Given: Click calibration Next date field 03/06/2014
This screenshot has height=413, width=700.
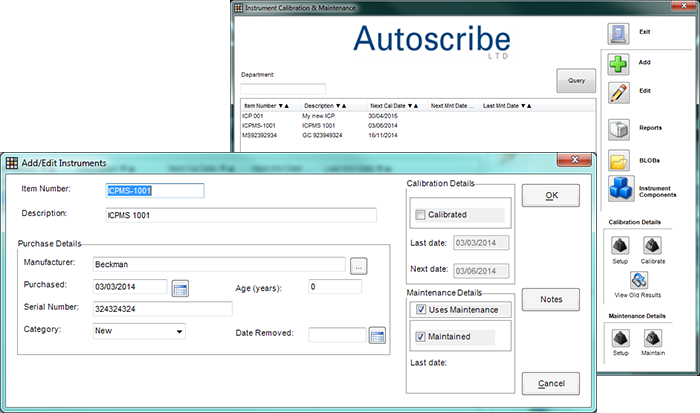Looking at the screenshot, I should pos(481,271).
